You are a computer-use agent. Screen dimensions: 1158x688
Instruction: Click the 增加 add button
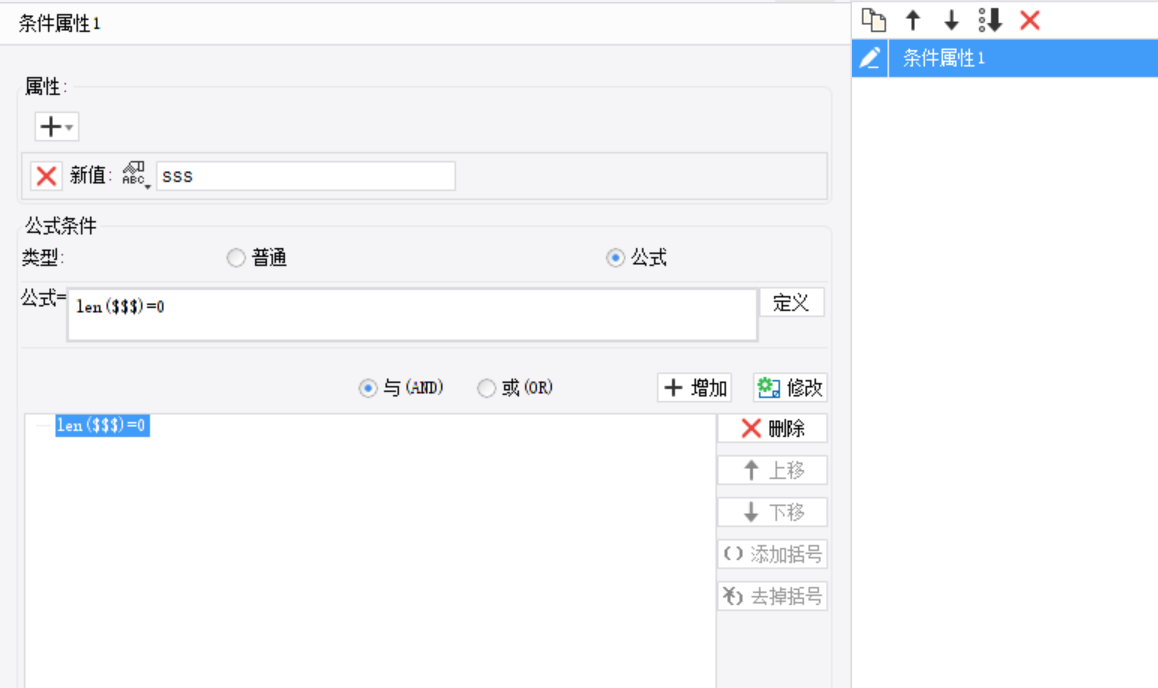[x=694, y=388]
